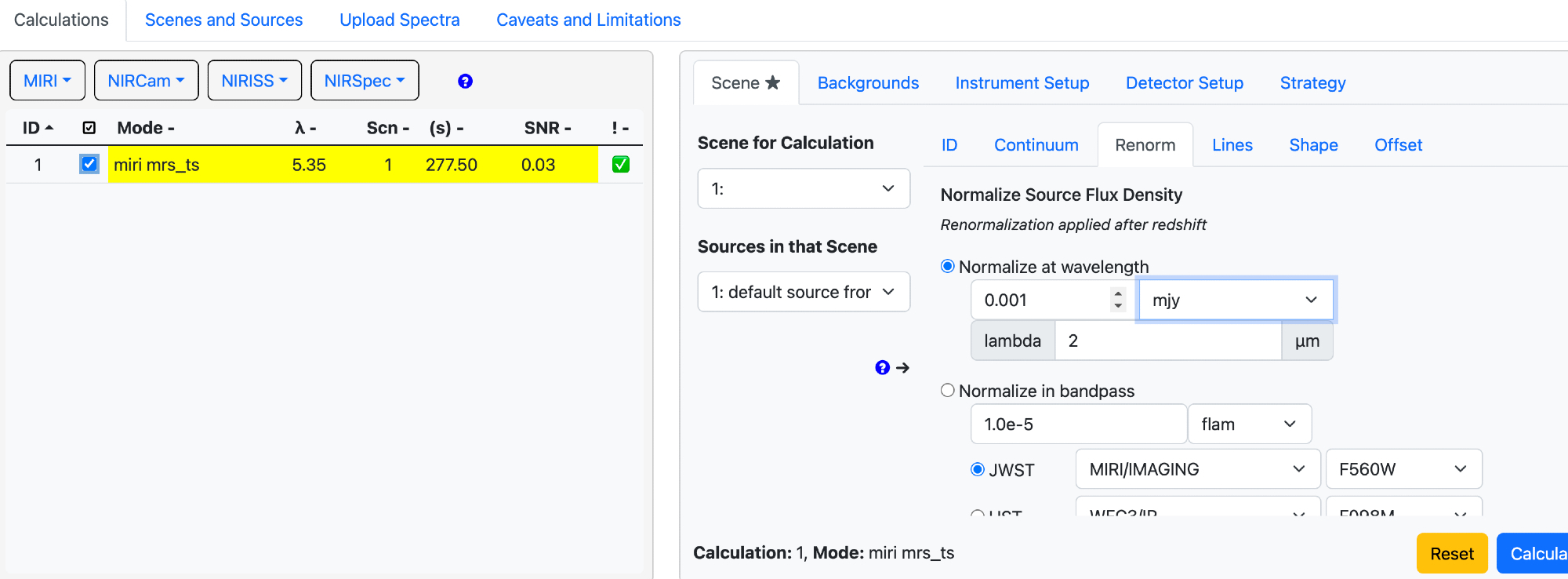
Task: Expand the mjy flux units dropdown
Action: click(1235, 300)
